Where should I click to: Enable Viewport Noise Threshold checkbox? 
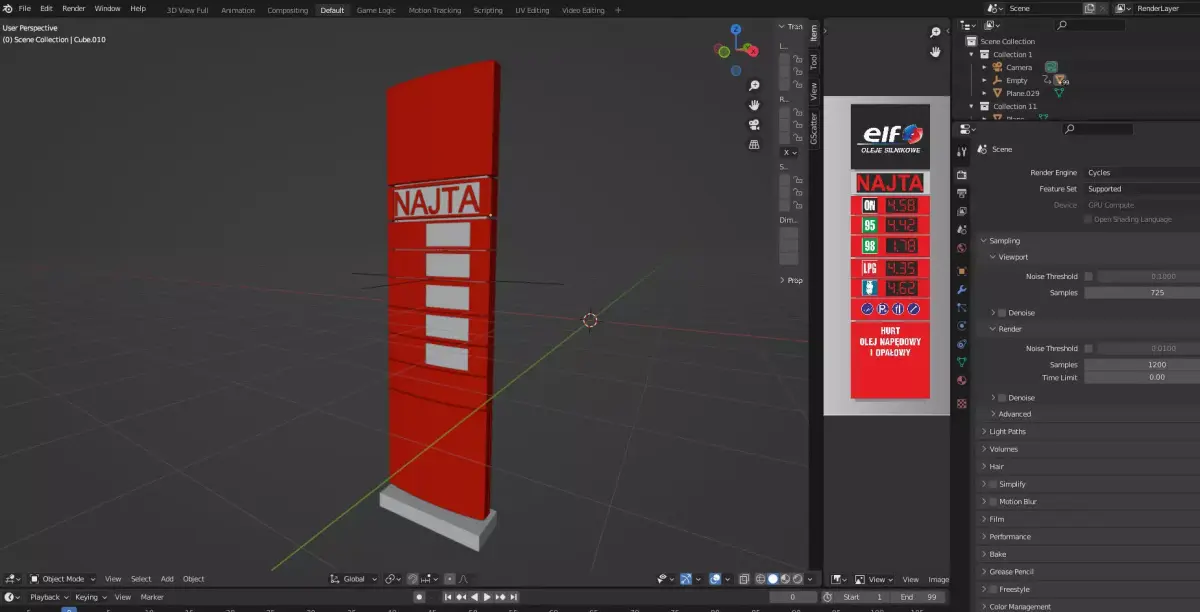[1089, 276]
